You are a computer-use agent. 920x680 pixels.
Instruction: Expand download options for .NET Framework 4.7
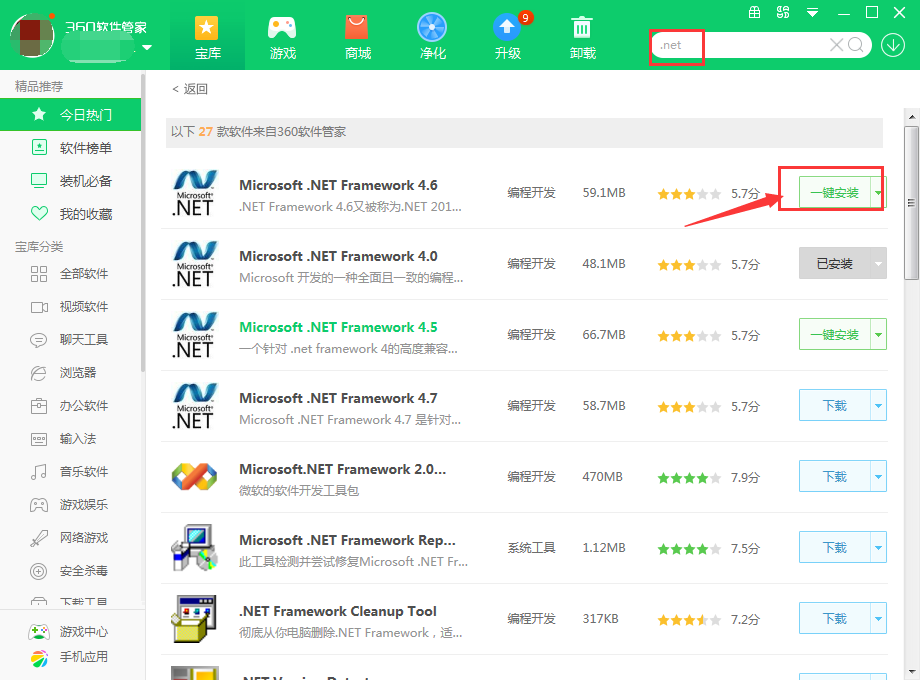pos(878,406)
